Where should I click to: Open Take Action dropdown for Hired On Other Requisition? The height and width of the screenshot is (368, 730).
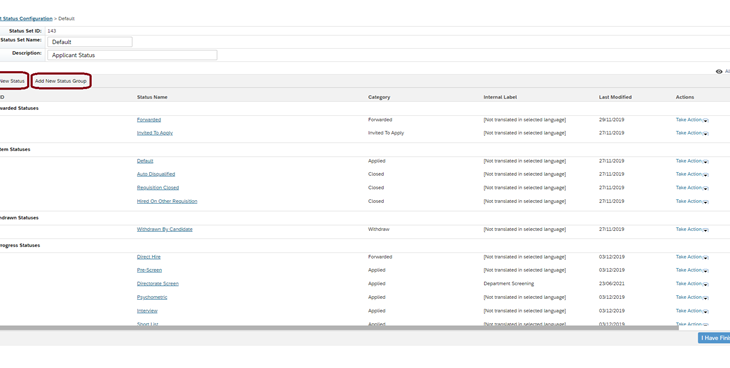692,201
